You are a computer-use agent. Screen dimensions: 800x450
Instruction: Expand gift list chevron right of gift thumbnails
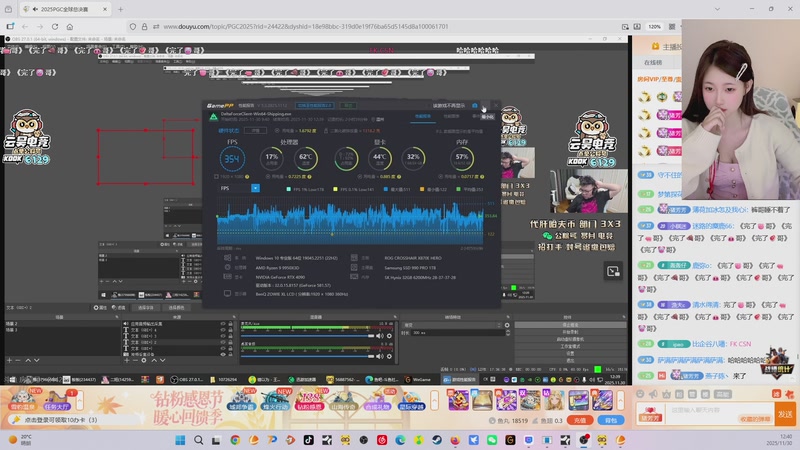pyautogui.click(x=621, y=401)
